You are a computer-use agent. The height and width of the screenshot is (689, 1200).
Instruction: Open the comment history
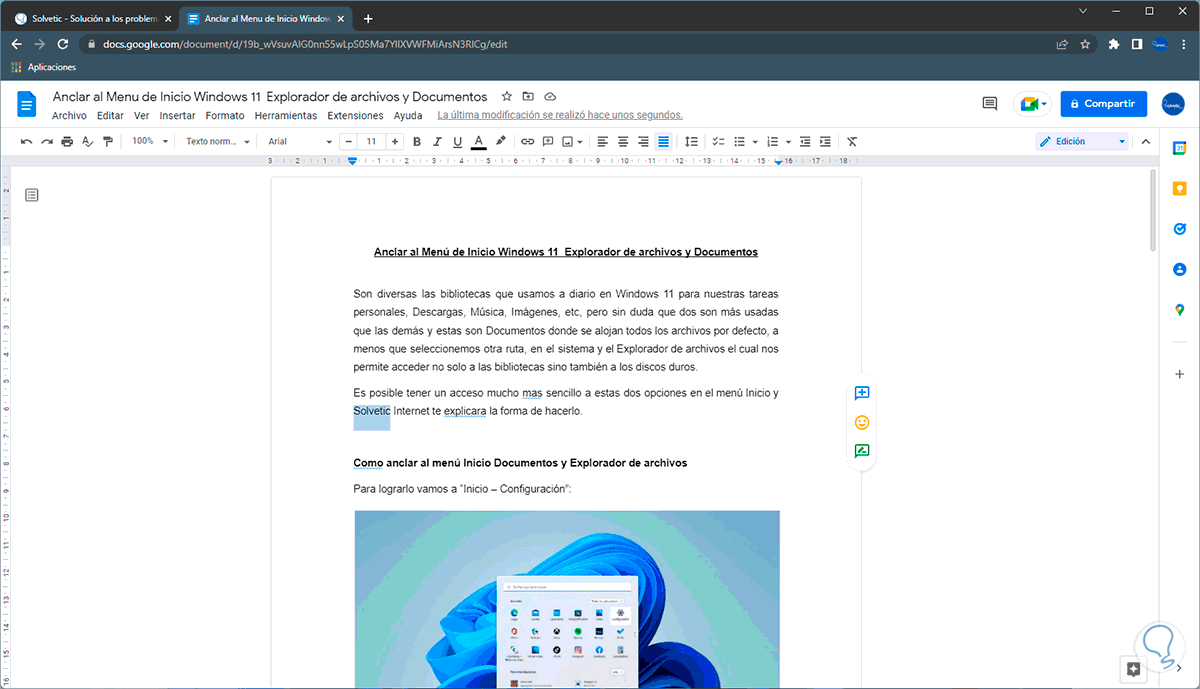(x=990, y=104)
